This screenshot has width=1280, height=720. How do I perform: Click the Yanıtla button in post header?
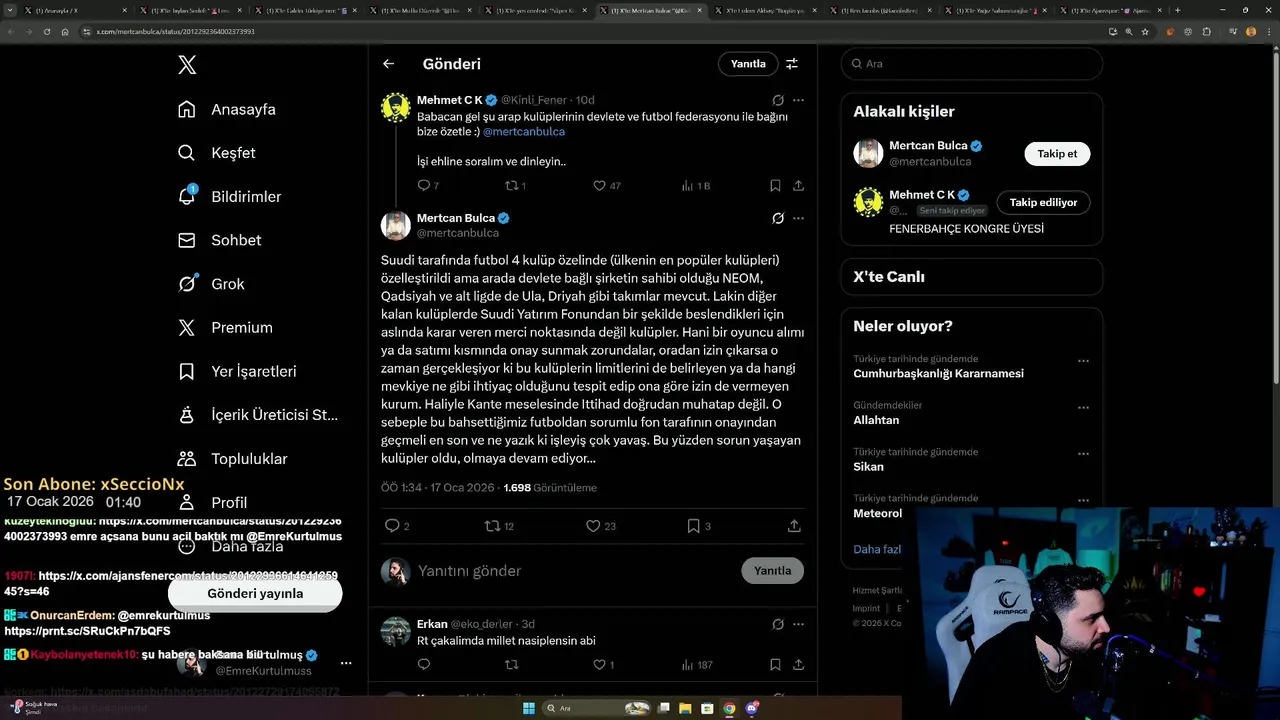click(x=748, y=64)
